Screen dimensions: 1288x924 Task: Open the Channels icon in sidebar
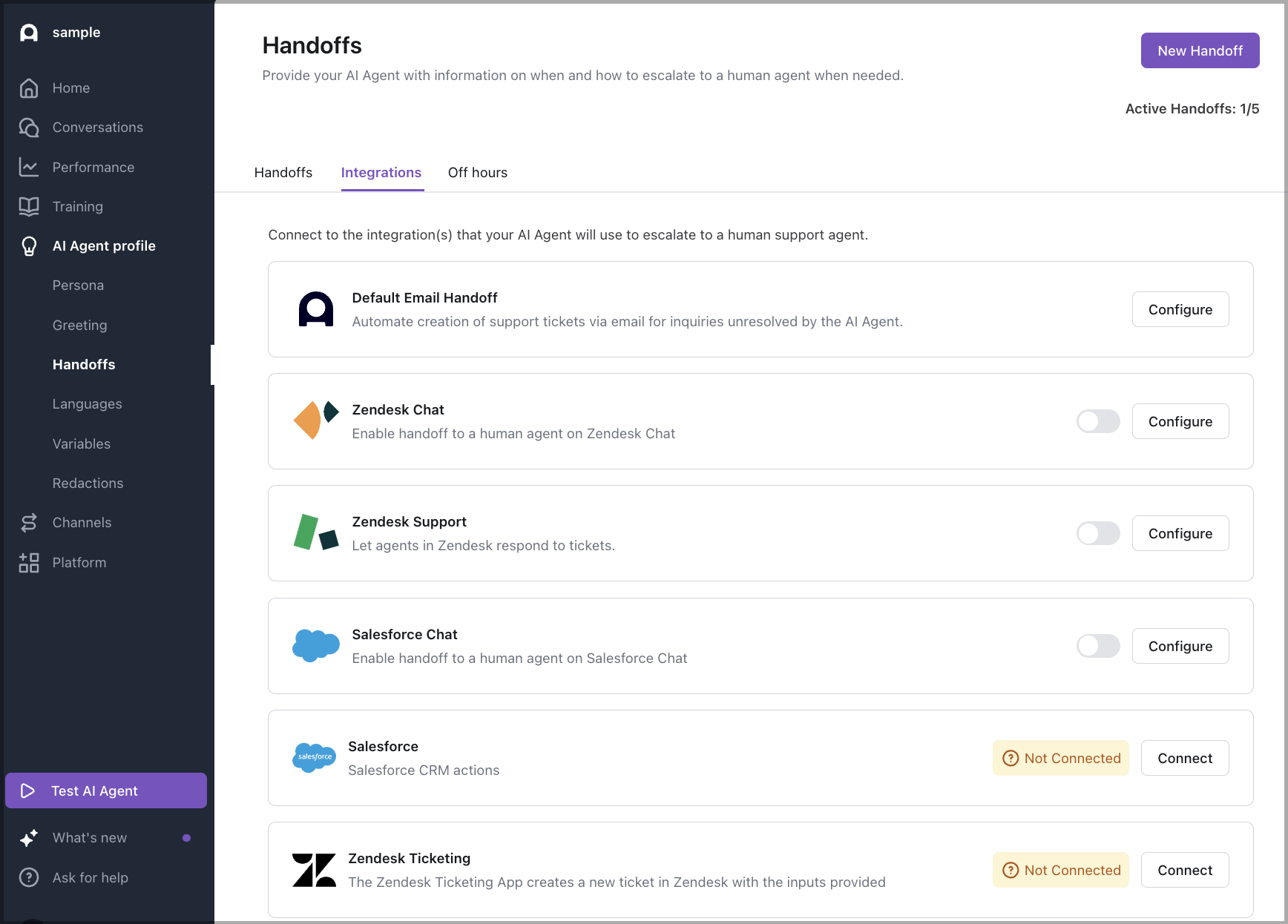pyautogui.click(x=29, y=522)
